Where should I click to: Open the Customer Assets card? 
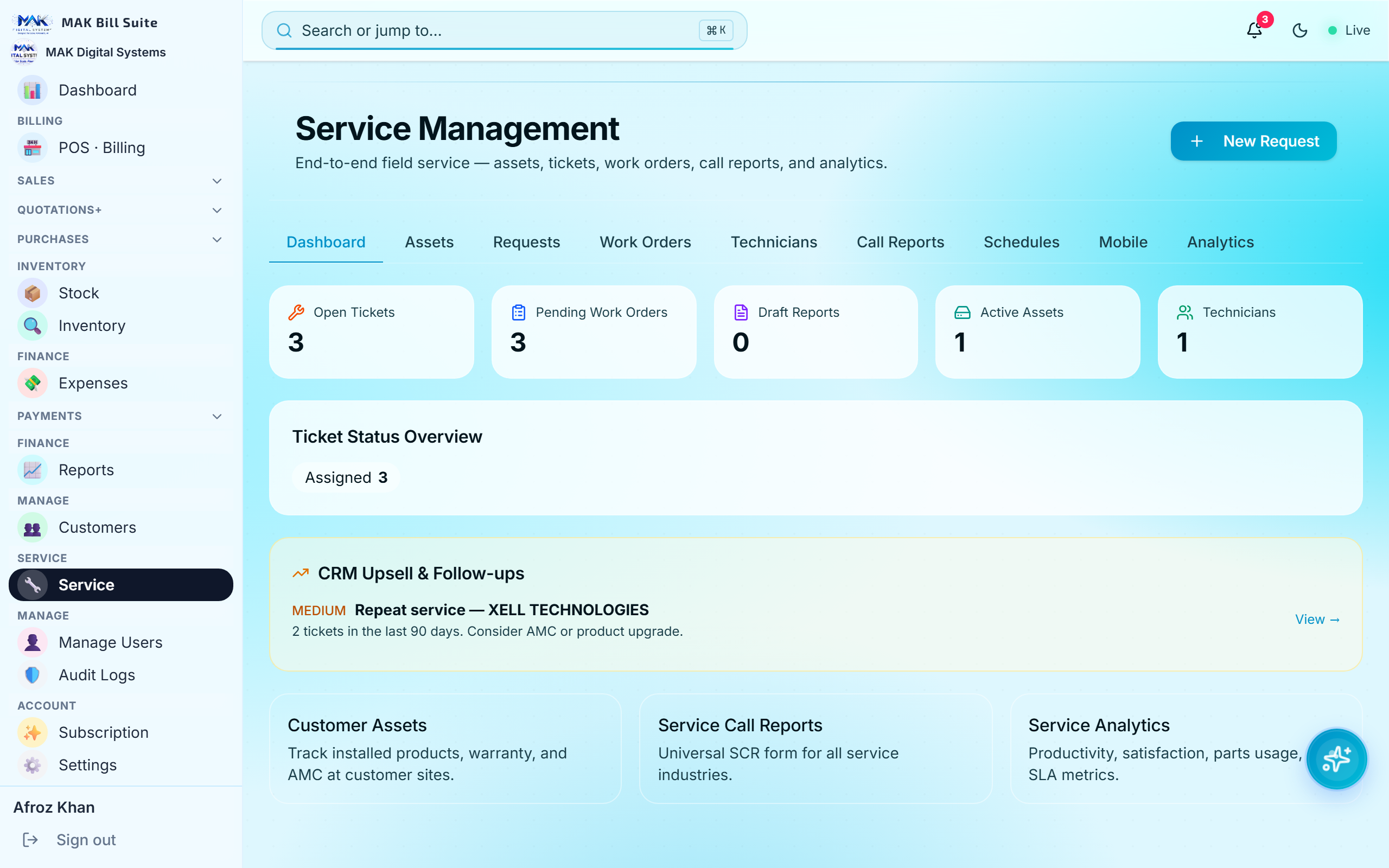point(445,749)
